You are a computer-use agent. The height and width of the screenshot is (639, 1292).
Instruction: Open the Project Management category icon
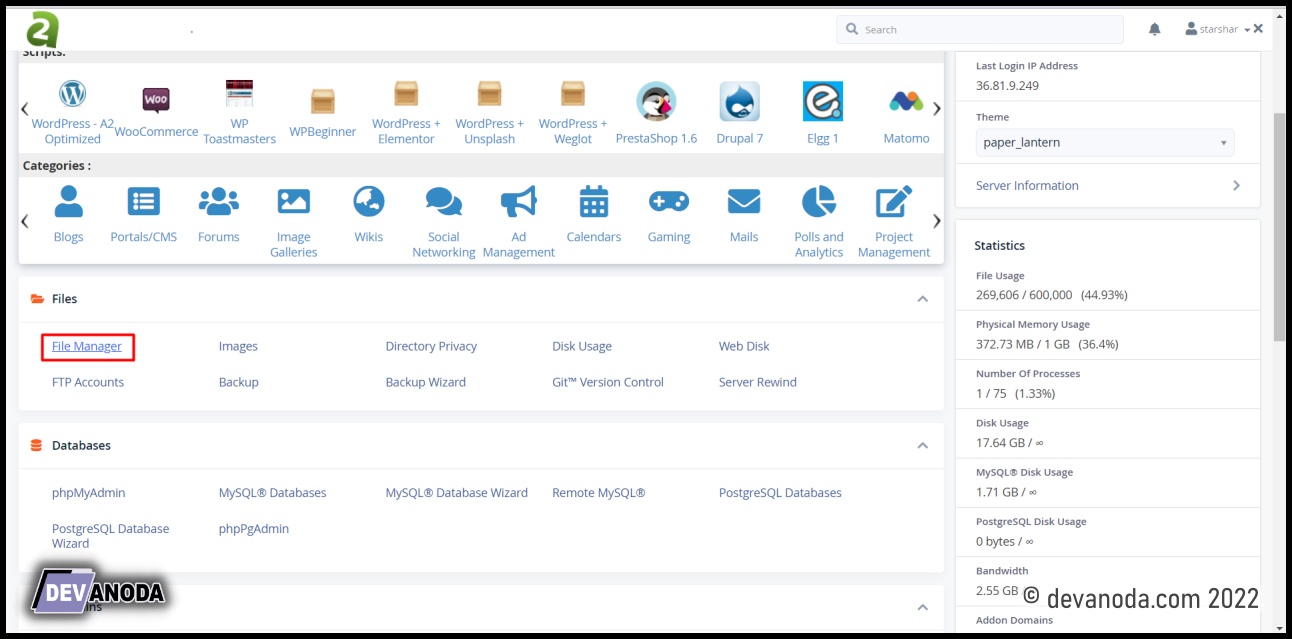[x=894, y=202]
